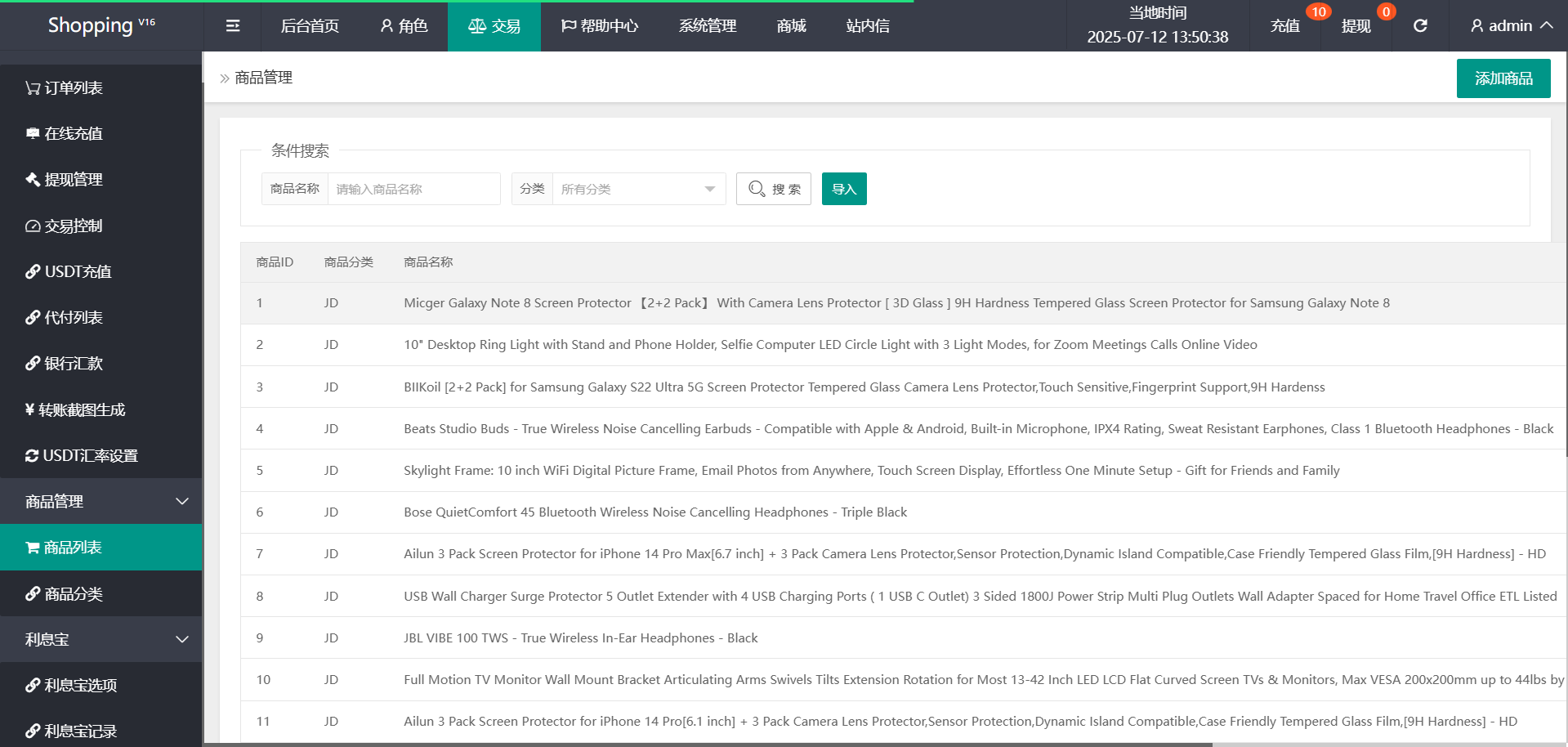This screenshot has height=747, width=1568.
Task: Select the Bose QuietComfort 45 product row
Action: (903, 512)
